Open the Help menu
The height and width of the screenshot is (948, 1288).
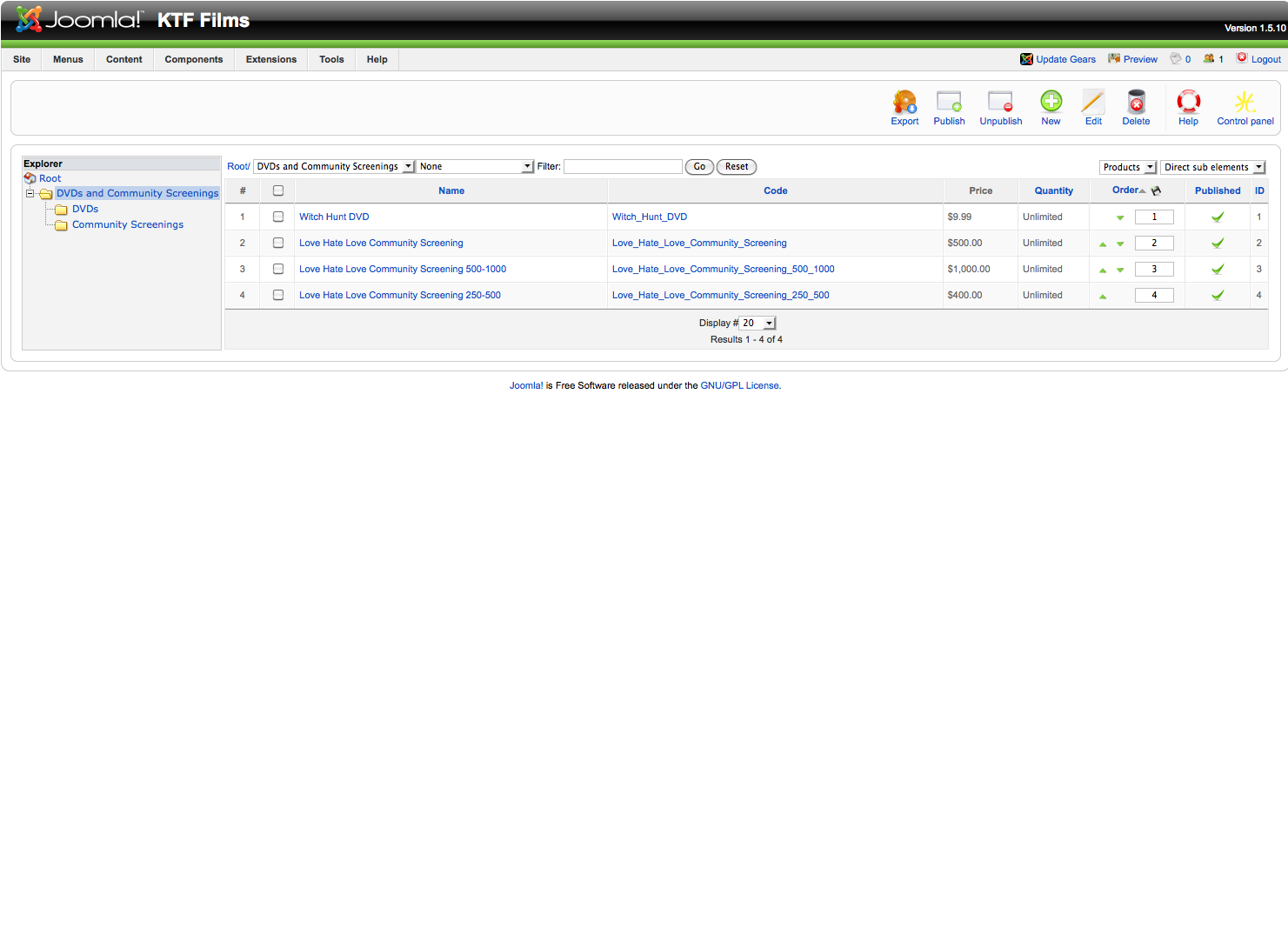[377, 59]
